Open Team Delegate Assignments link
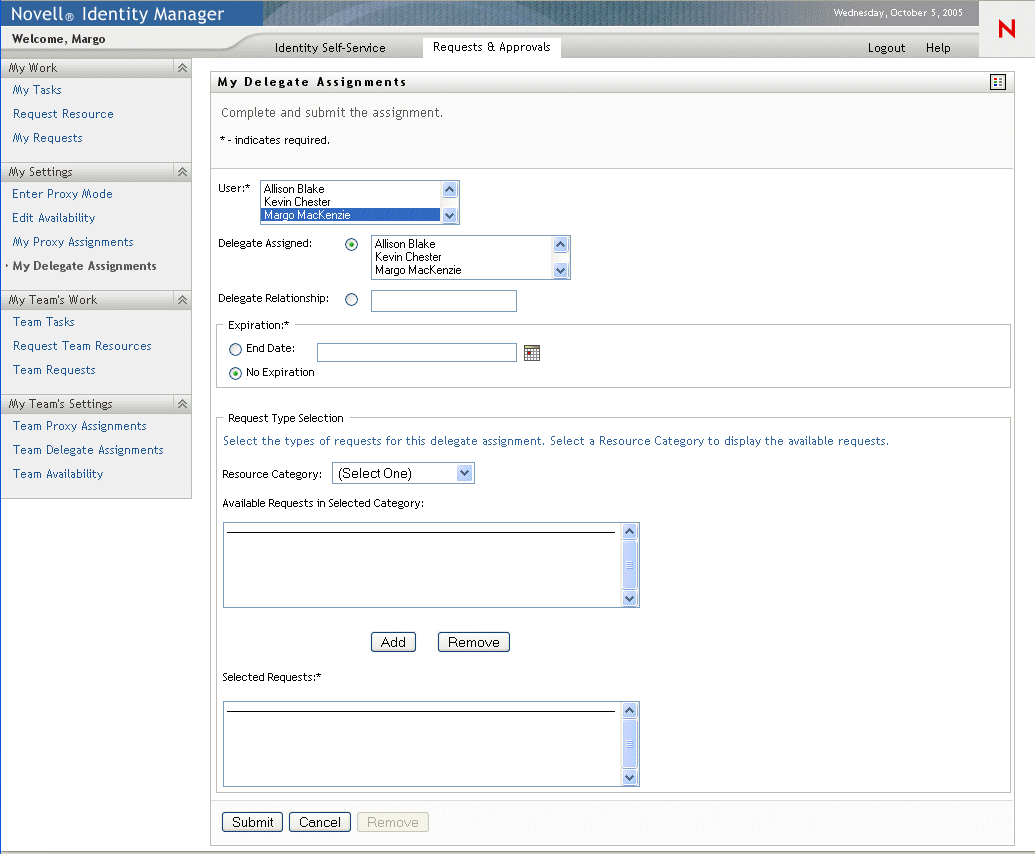The height and width of the screenshot is (854, 1035). coord(88,449)
